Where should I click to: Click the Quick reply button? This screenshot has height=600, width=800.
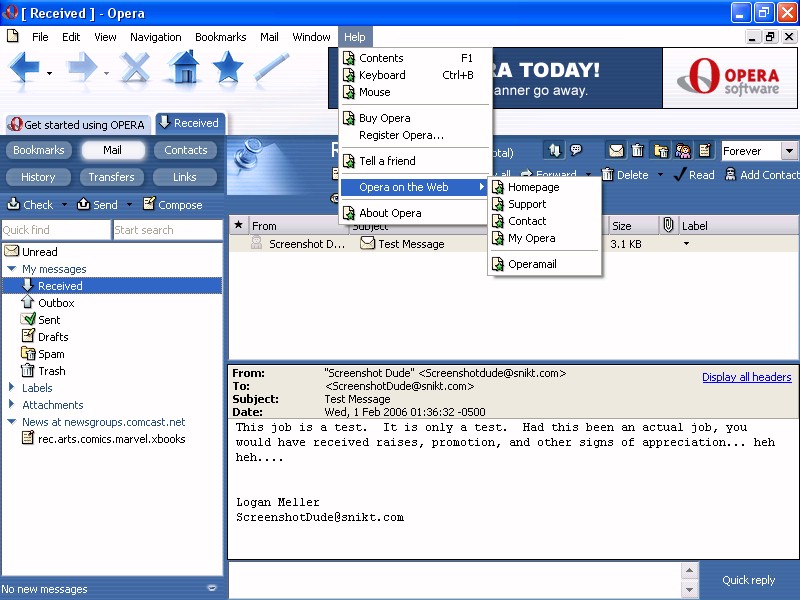(x=748, y=580)
